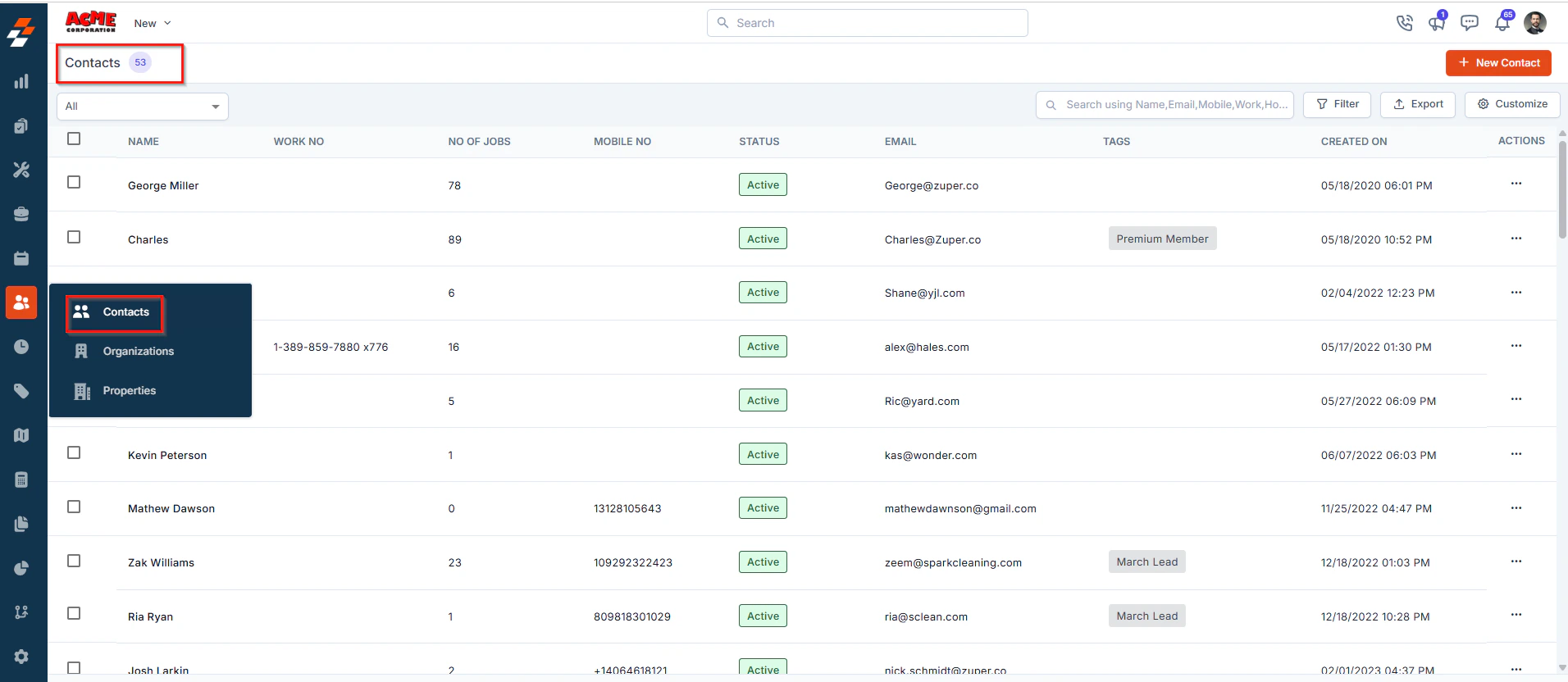Check the Josh Larkin row checkbox
Viewport: 1568px width, 682px height.
[74, 667]
